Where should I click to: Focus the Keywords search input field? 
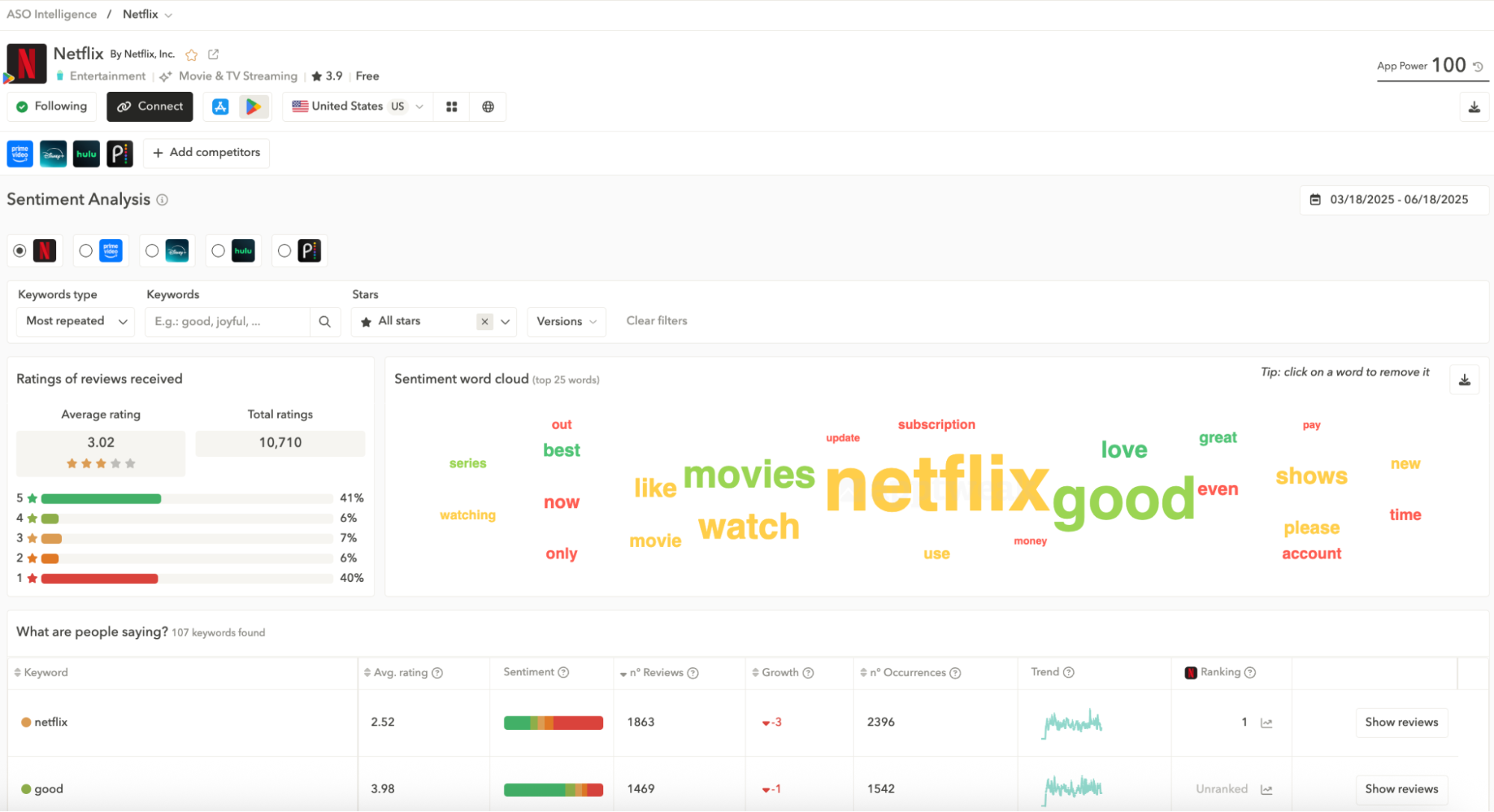[x=228, y=322]
